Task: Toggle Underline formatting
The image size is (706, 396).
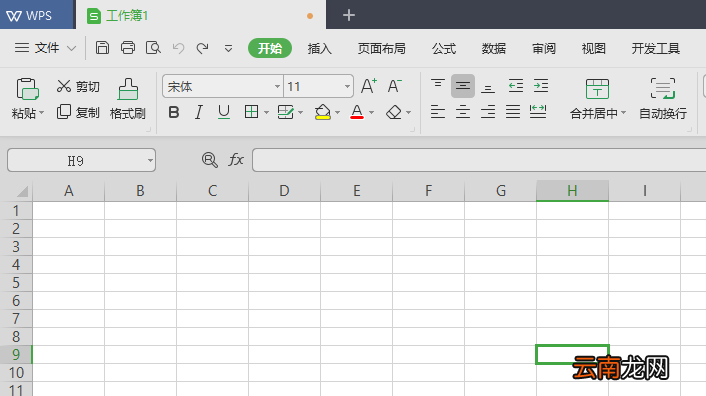Action: pos(224,112)
